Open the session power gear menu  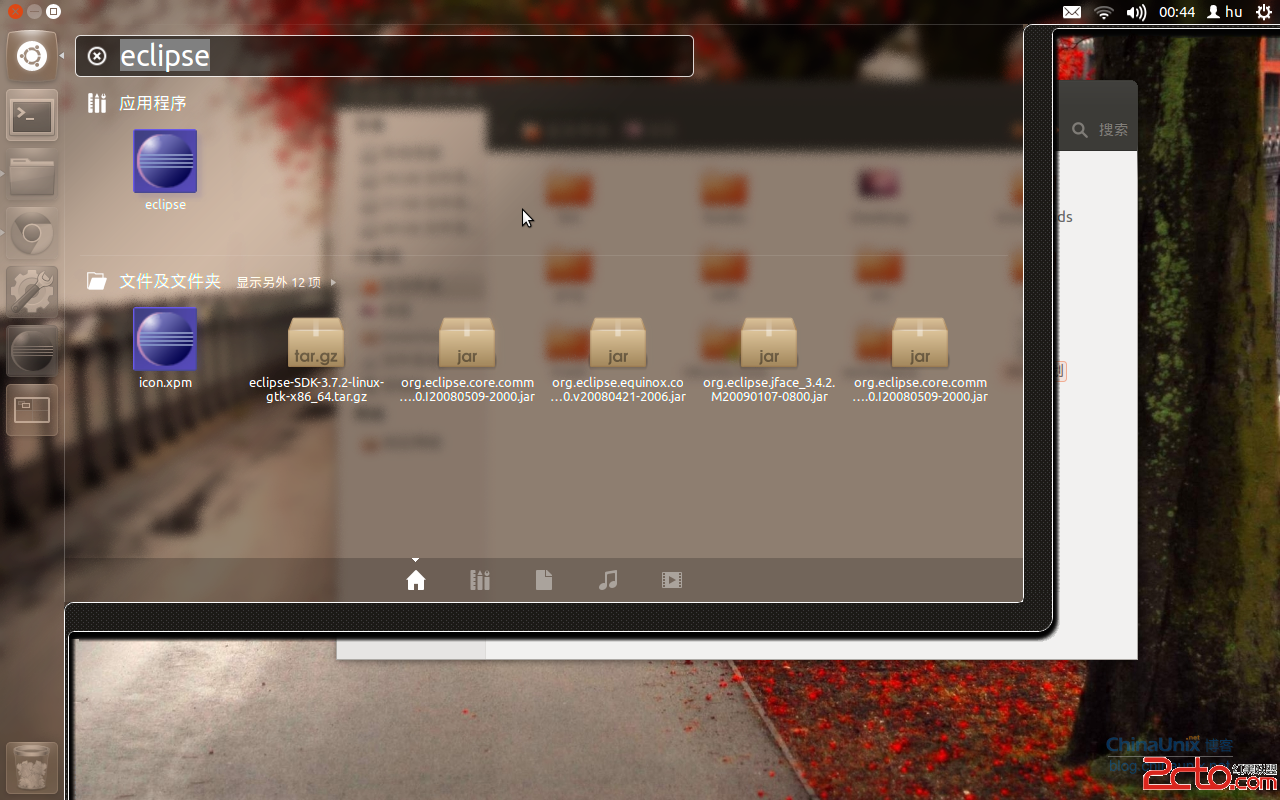[1263, 12]
